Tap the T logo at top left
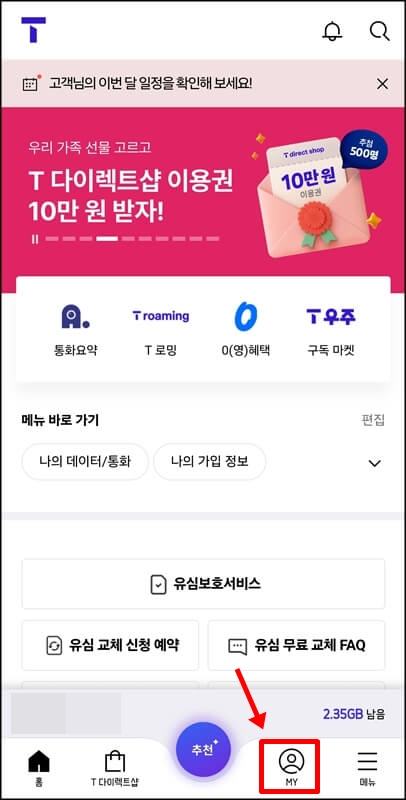The height and width of the screenshot is (800, 406). point(34,30)
